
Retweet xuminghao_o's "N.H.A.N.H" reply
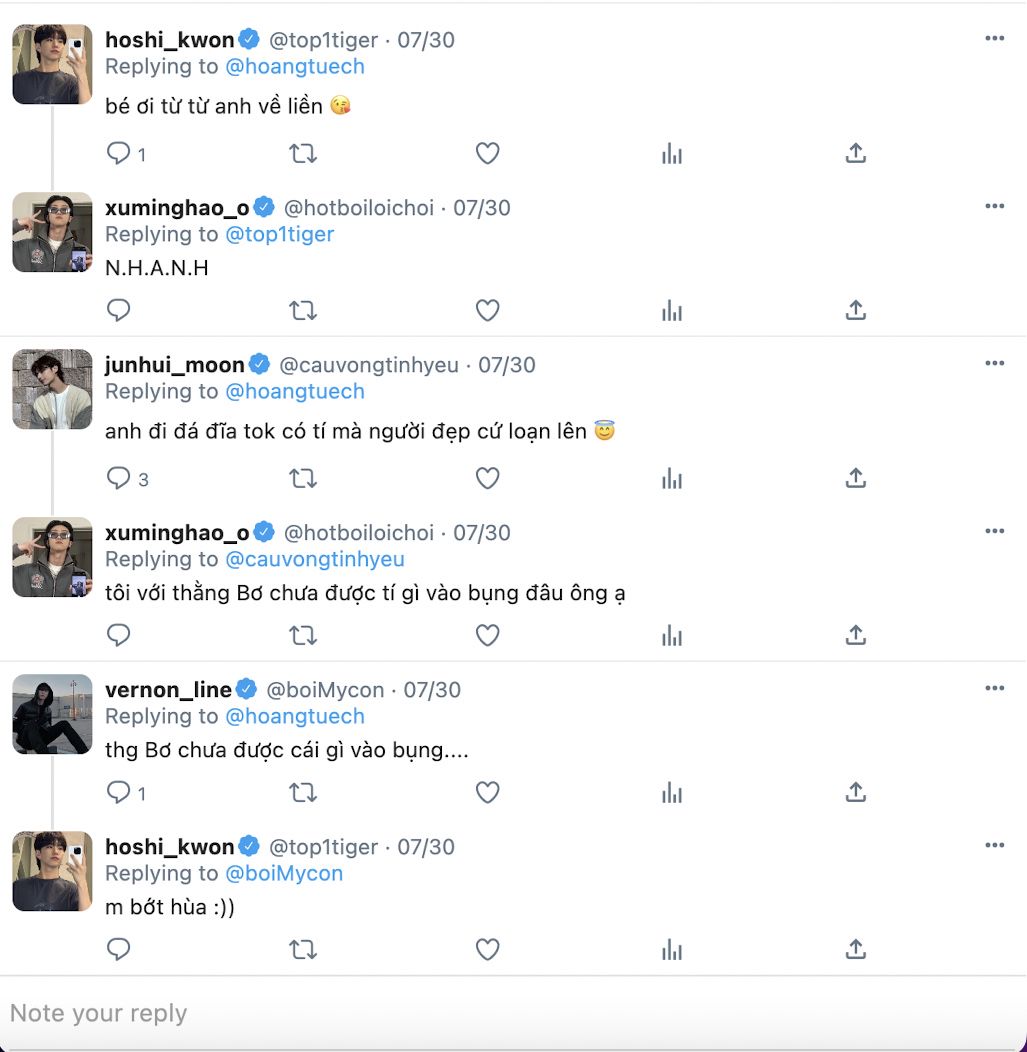pos(303,310)
